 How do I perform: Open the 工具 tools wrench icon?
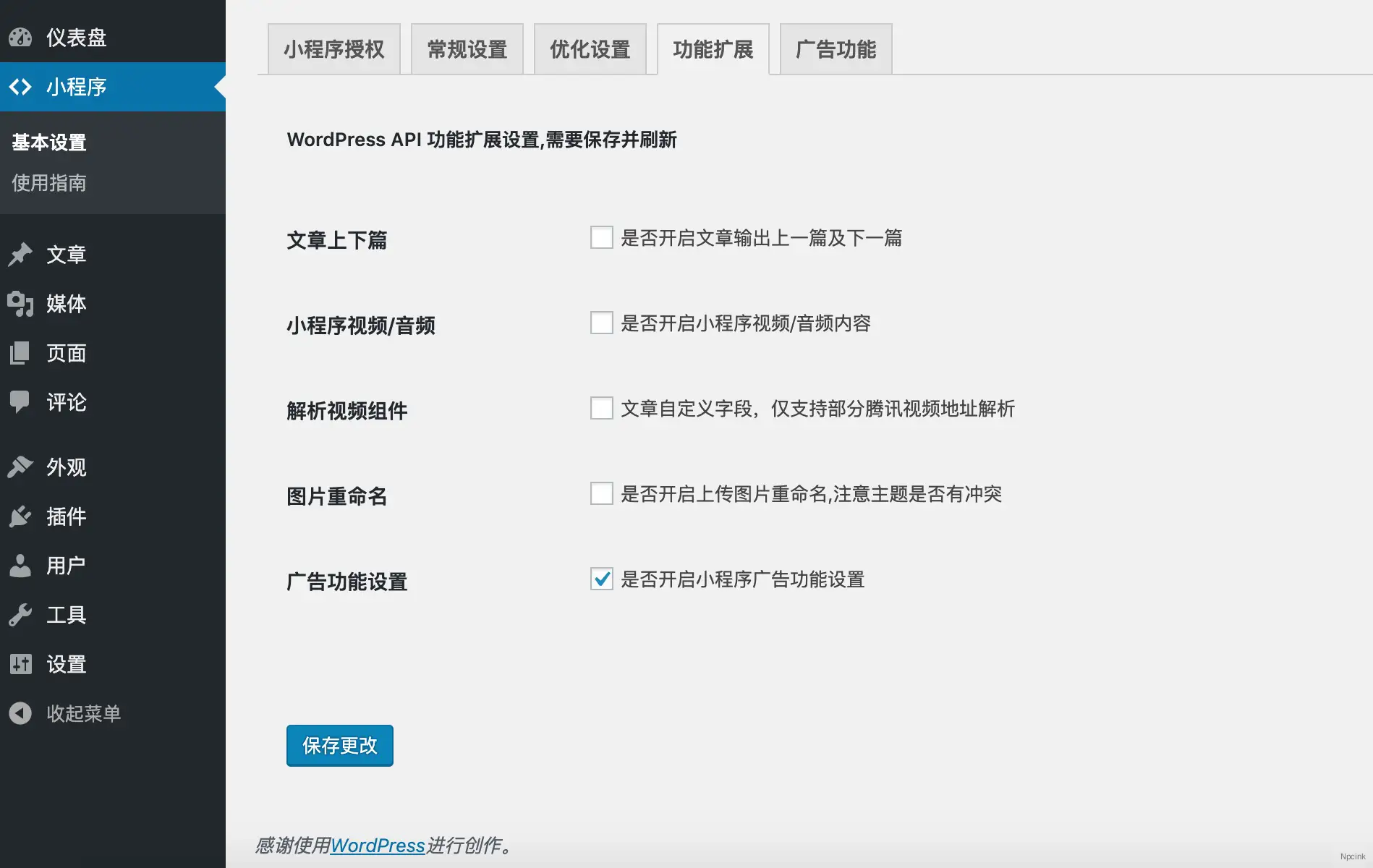pyautogui.click(x=21, y=615)
